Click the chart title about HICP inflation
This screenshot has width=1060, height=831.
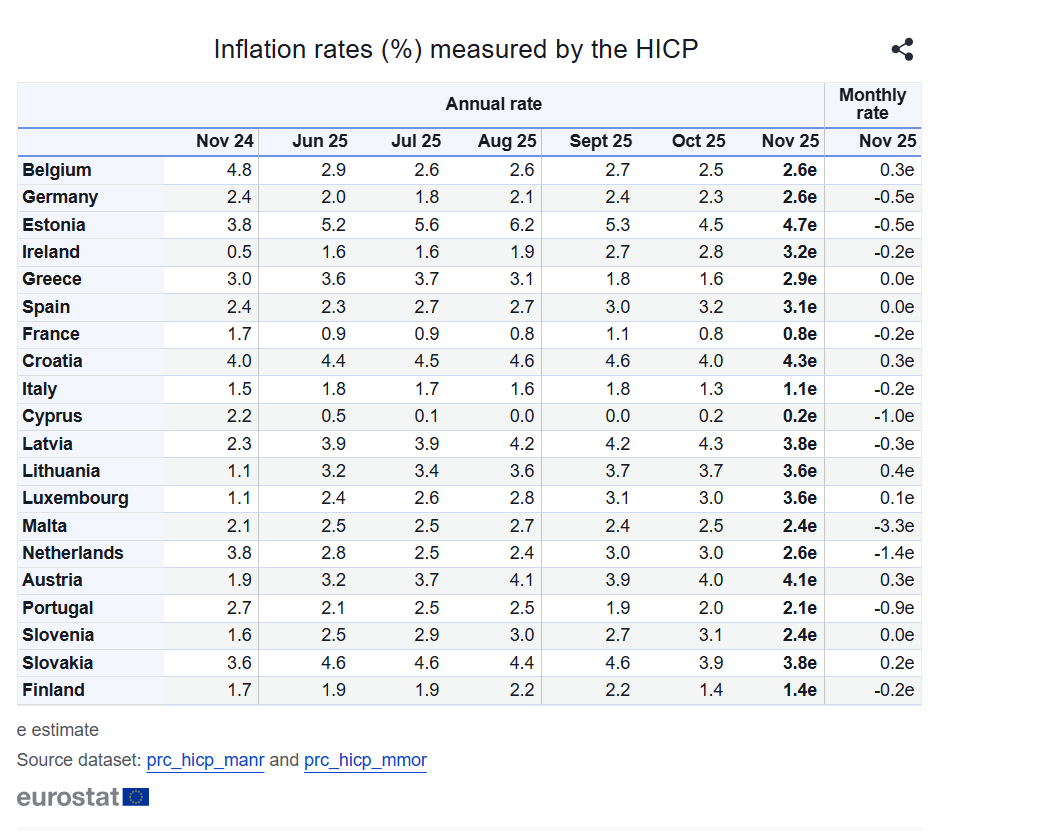(455, 49)
